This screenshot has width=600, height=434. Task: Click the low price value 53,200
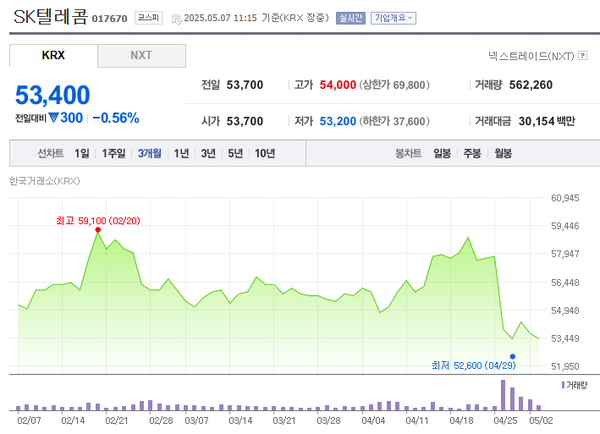tap(338, 121)
